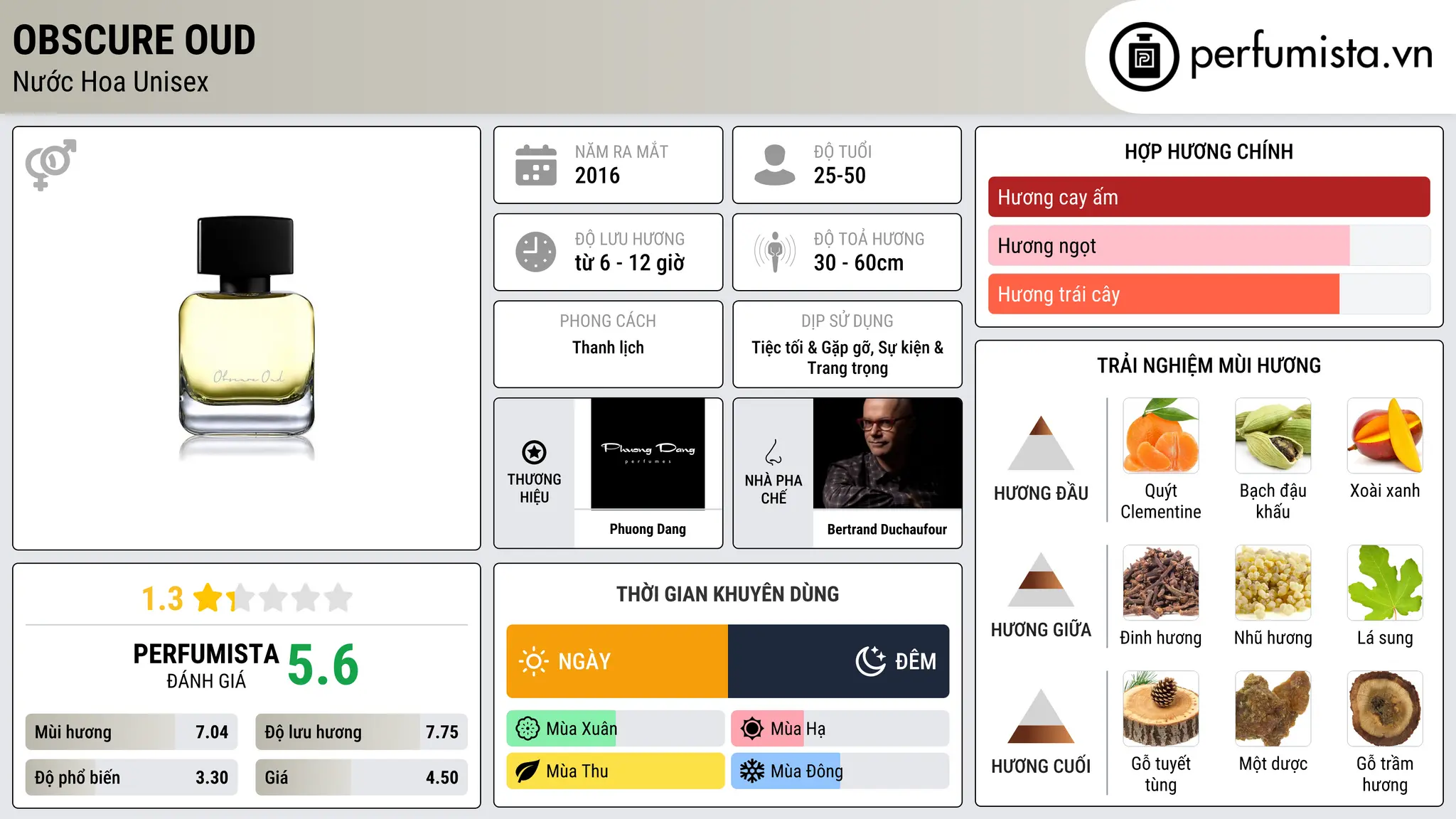Click the snowflake icon for Mùa Đông
The height and width of the screenshot is (819, 1456).
751,771
